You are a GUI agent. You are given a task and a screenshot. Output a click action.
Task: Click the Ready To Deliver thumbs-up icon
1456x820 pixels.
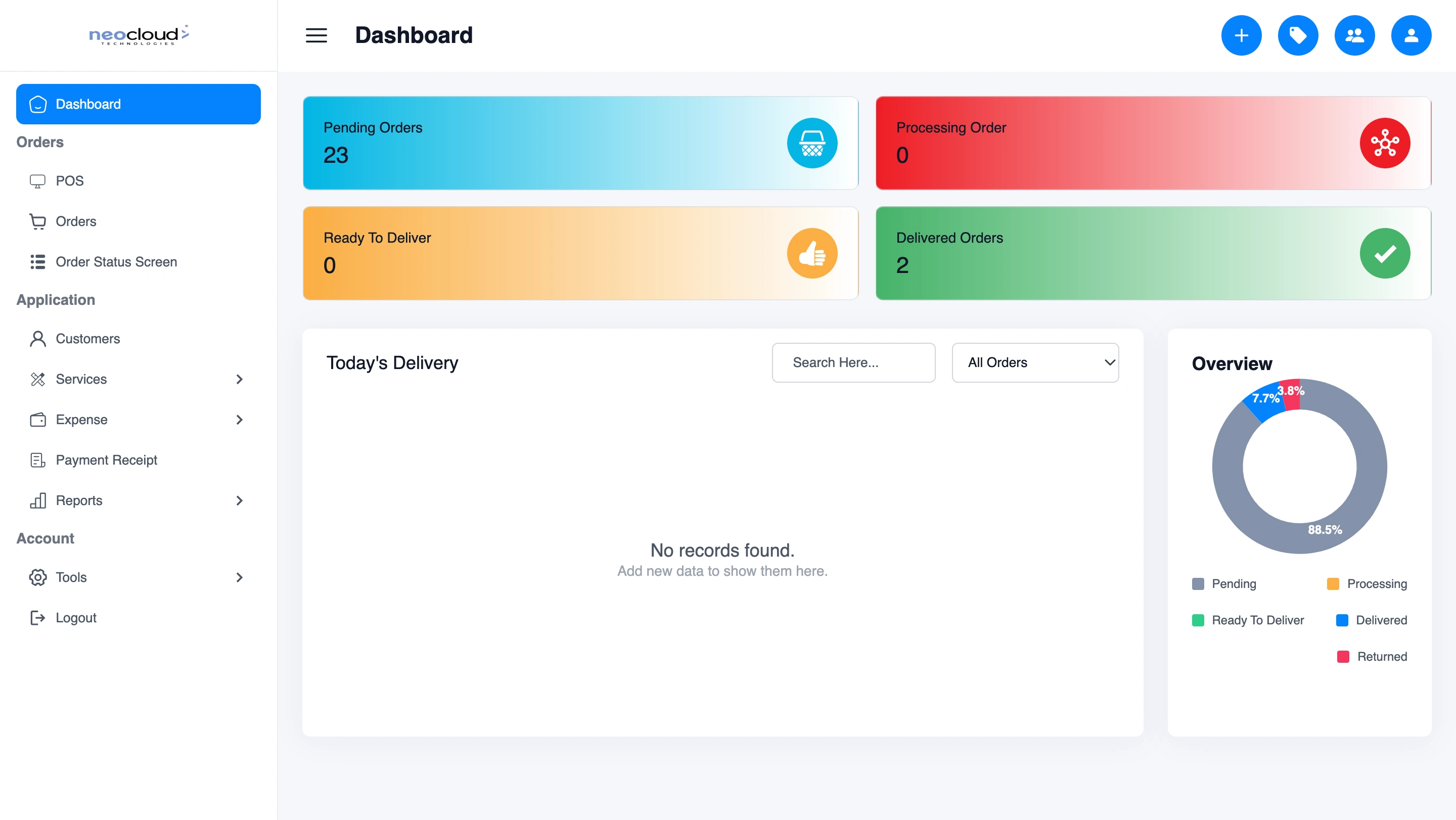[811, 253]
